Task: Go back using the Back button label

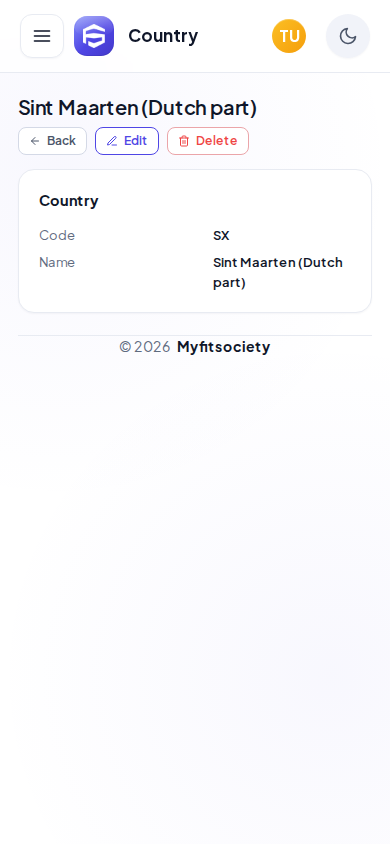Action: (x=61, y=140)
